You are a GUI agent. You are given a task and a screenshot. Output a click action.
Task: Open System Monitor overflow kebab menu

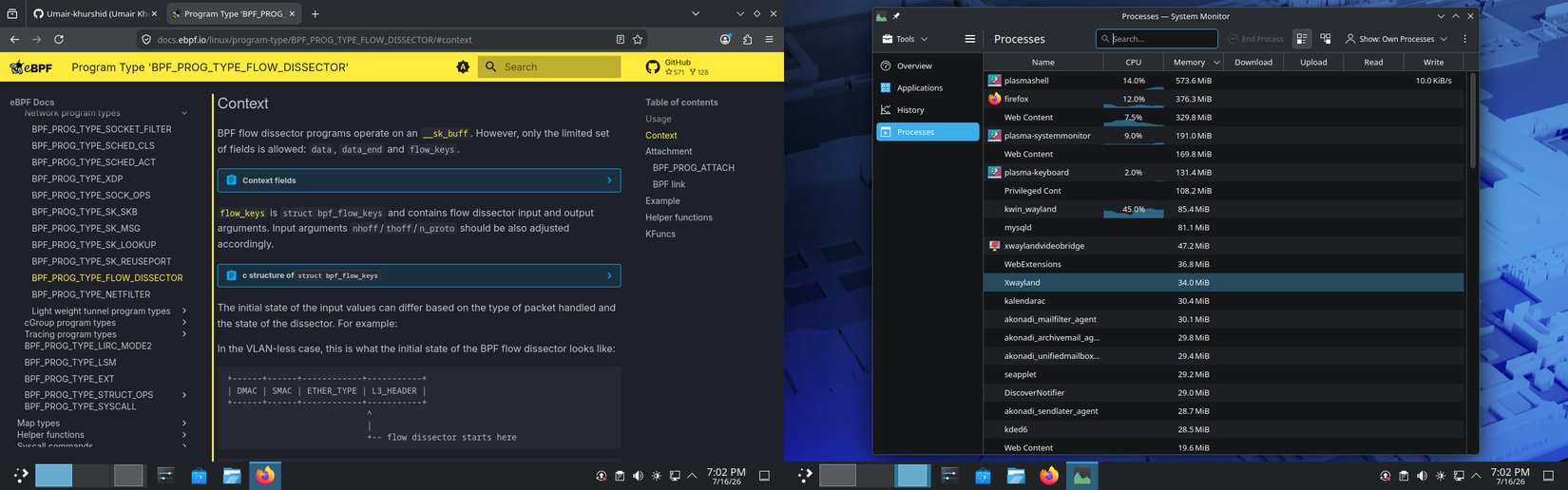click(1464, 39)
